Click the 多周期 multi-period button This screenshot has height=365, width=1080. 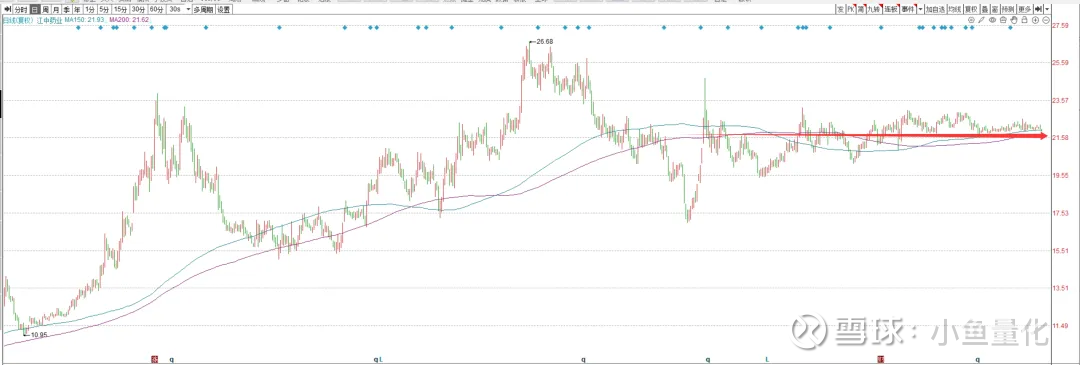[203, 10]
